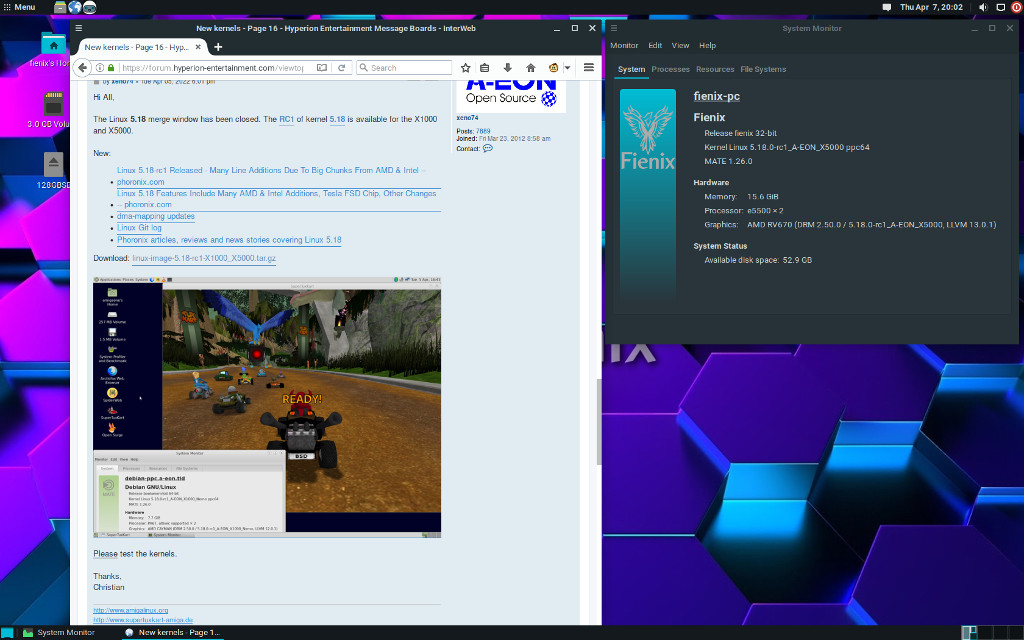Open the first 5.18 kernel link

coord(337,119)
